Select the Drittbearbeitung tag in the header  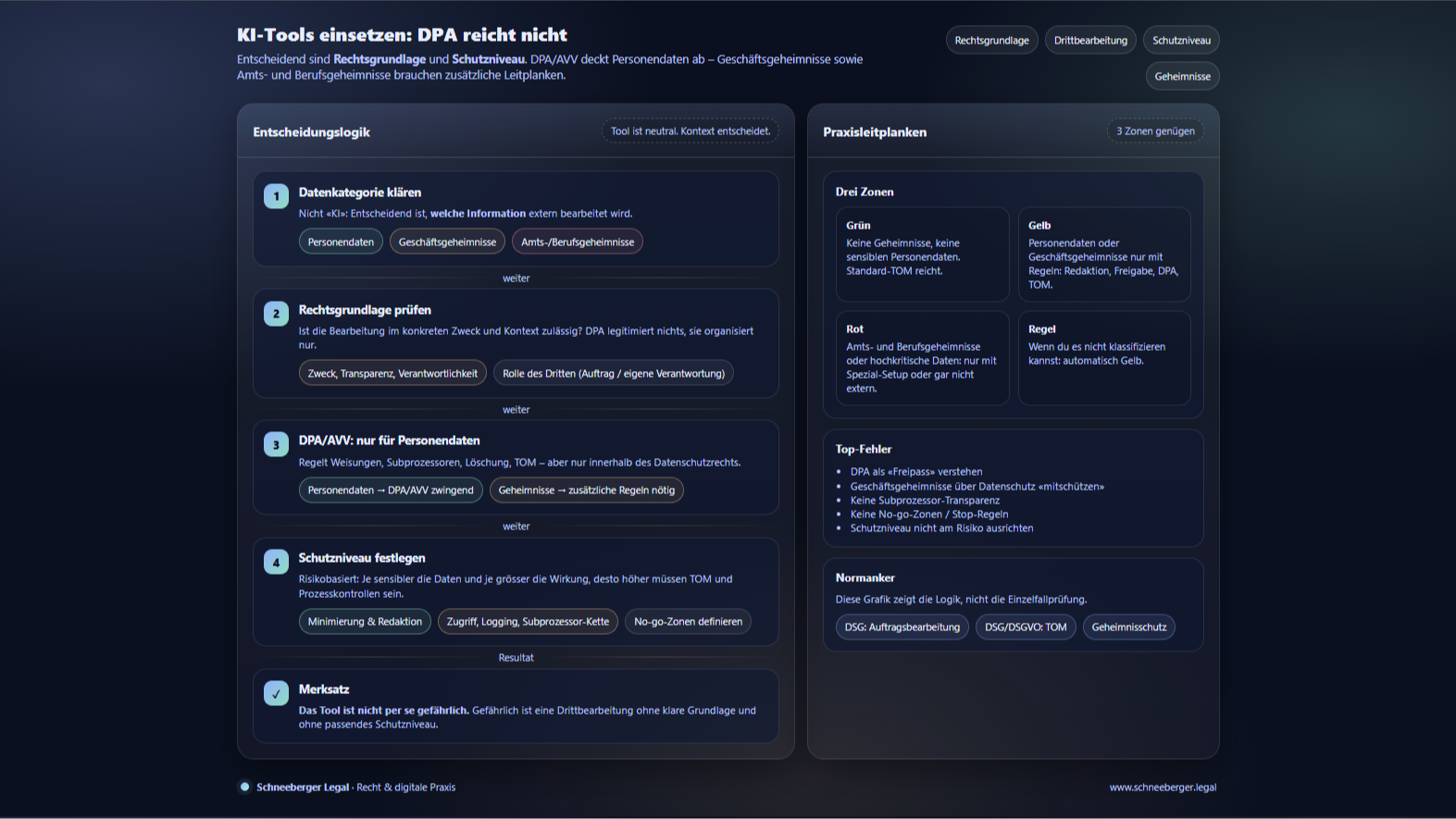(1090, 41)
